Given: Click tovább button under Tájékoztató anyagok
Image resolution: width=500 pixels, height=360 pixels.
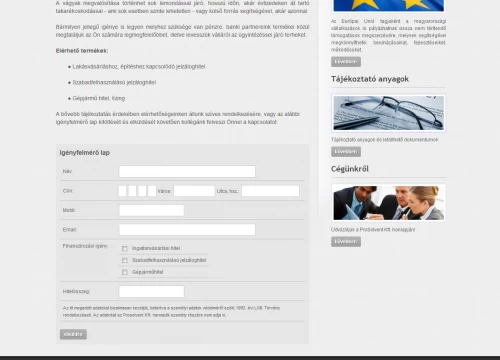Looking at the screenshot, I should point(346,152).
